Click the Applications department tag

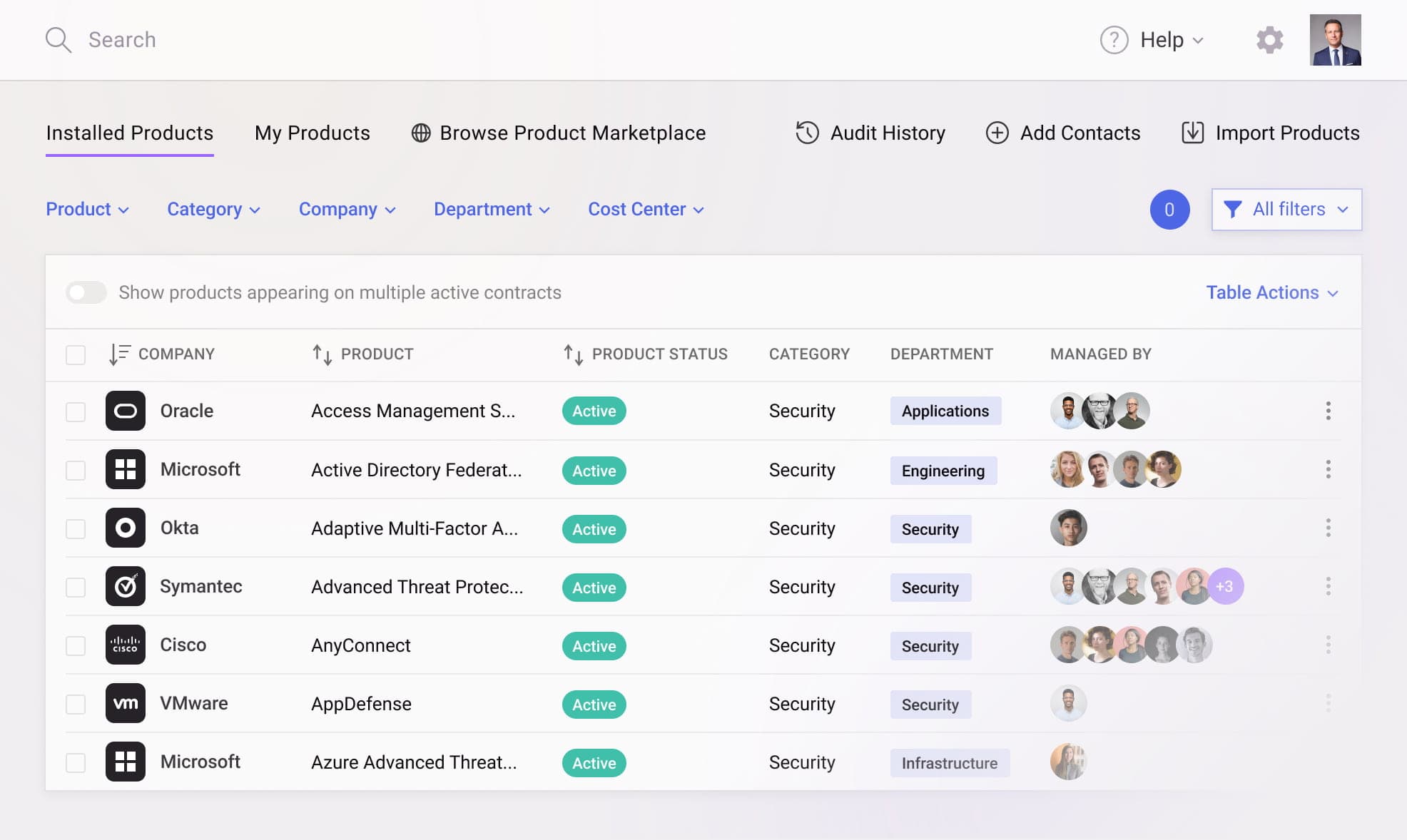[945, 411]
